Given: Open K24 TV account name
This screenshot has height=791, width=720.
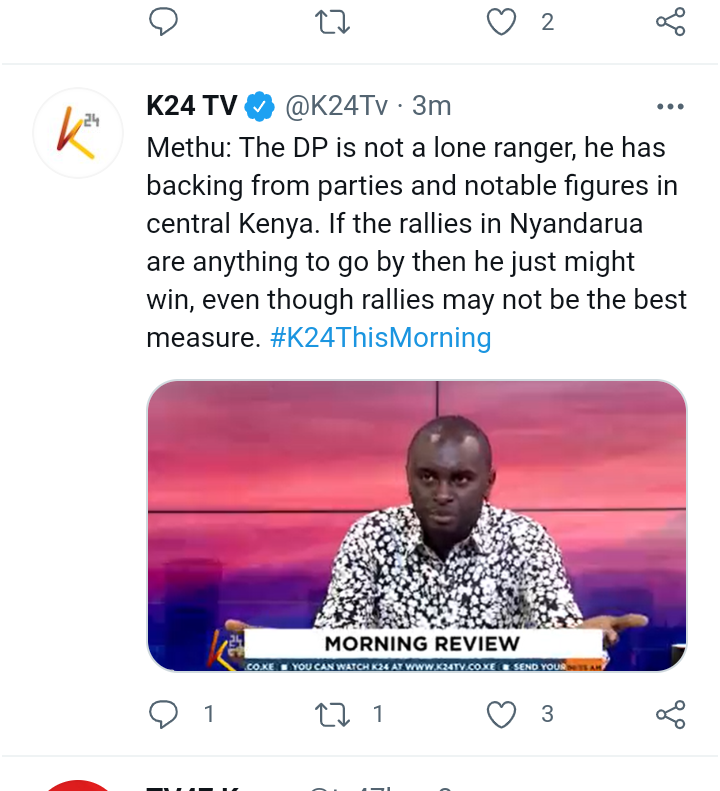Looking at the screenshot, I should pos(192,106).
